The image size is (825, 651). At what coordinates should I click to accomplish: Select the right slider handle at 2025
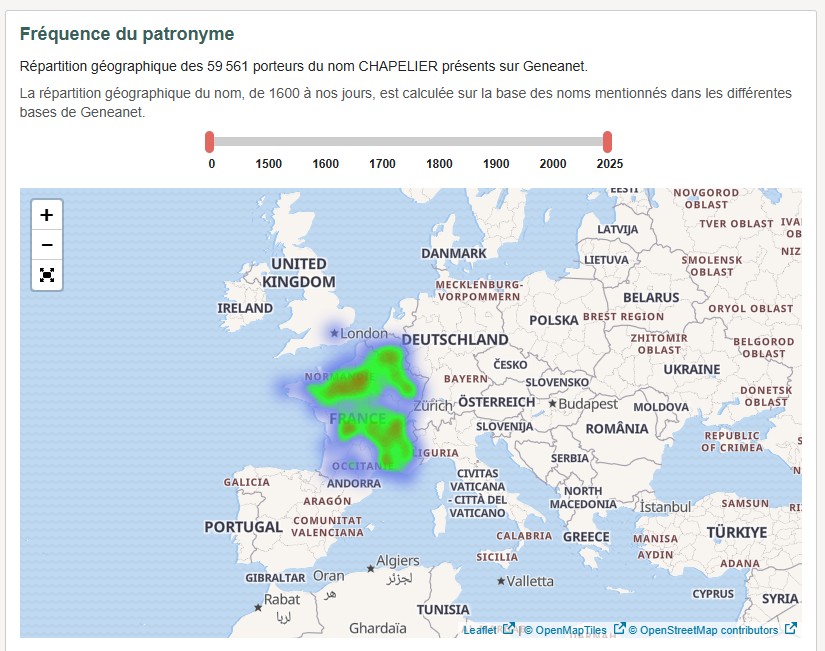(608, 141)
